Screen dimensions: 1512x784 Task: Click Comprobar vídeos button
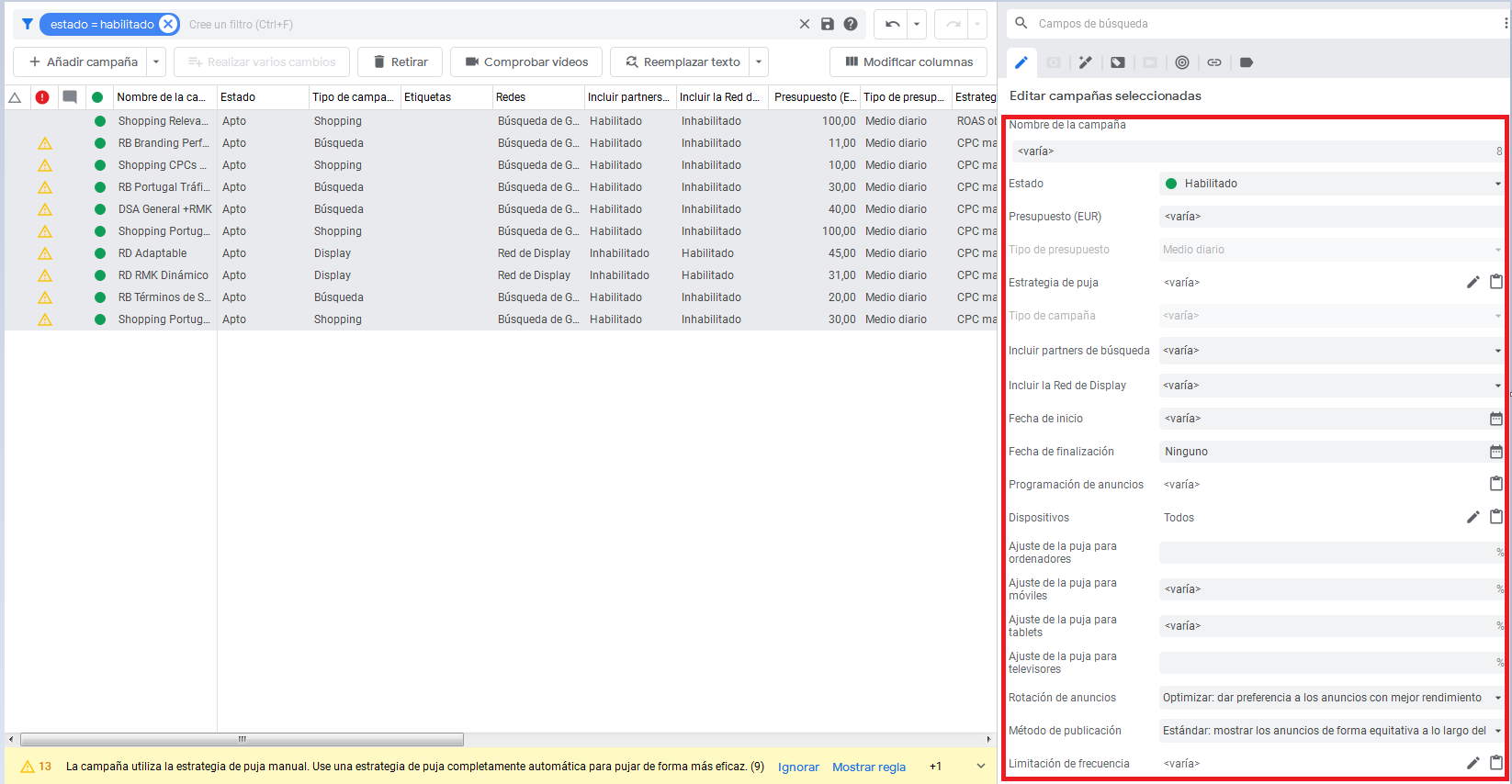click(x=526, y=62)
